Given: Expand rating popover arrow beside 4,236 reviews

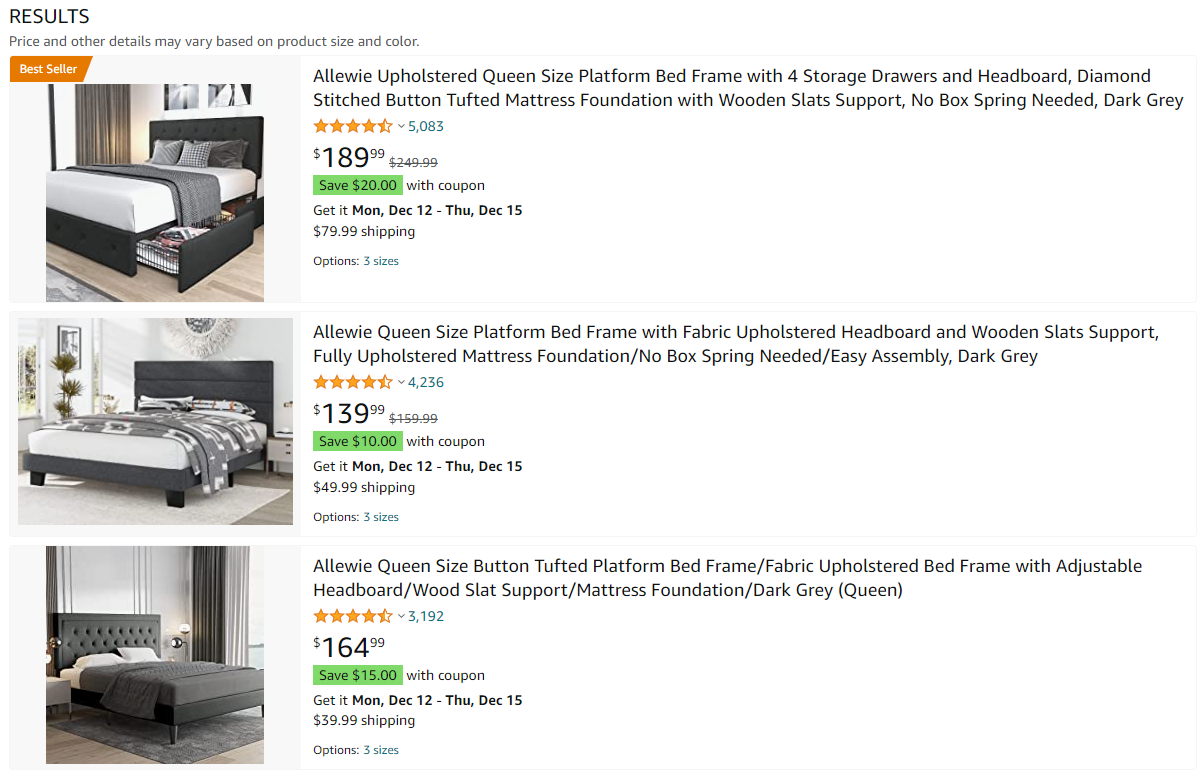Looking at the screenshot, I should [x=401, y=383].
